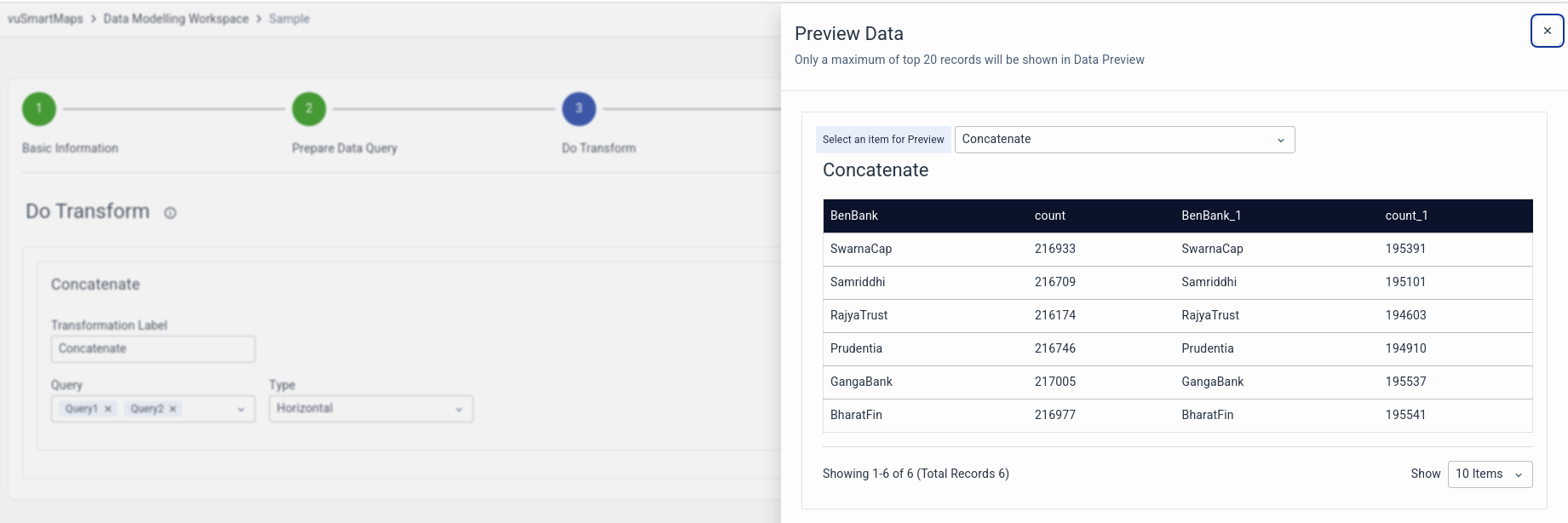
Task: Open the Horizontal type dropdown
Action: pyautogui.click(x=370, y=409)
